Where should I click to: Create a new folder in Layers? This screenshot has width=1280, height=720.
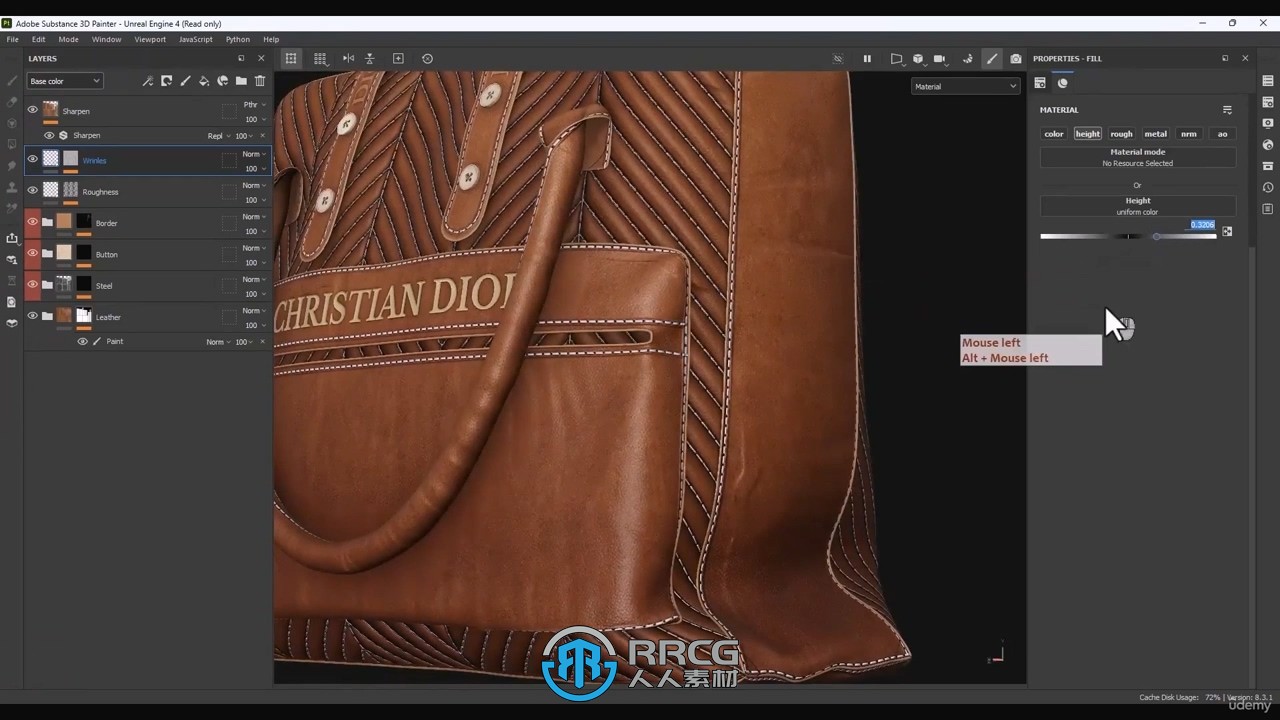coord(241,81)
